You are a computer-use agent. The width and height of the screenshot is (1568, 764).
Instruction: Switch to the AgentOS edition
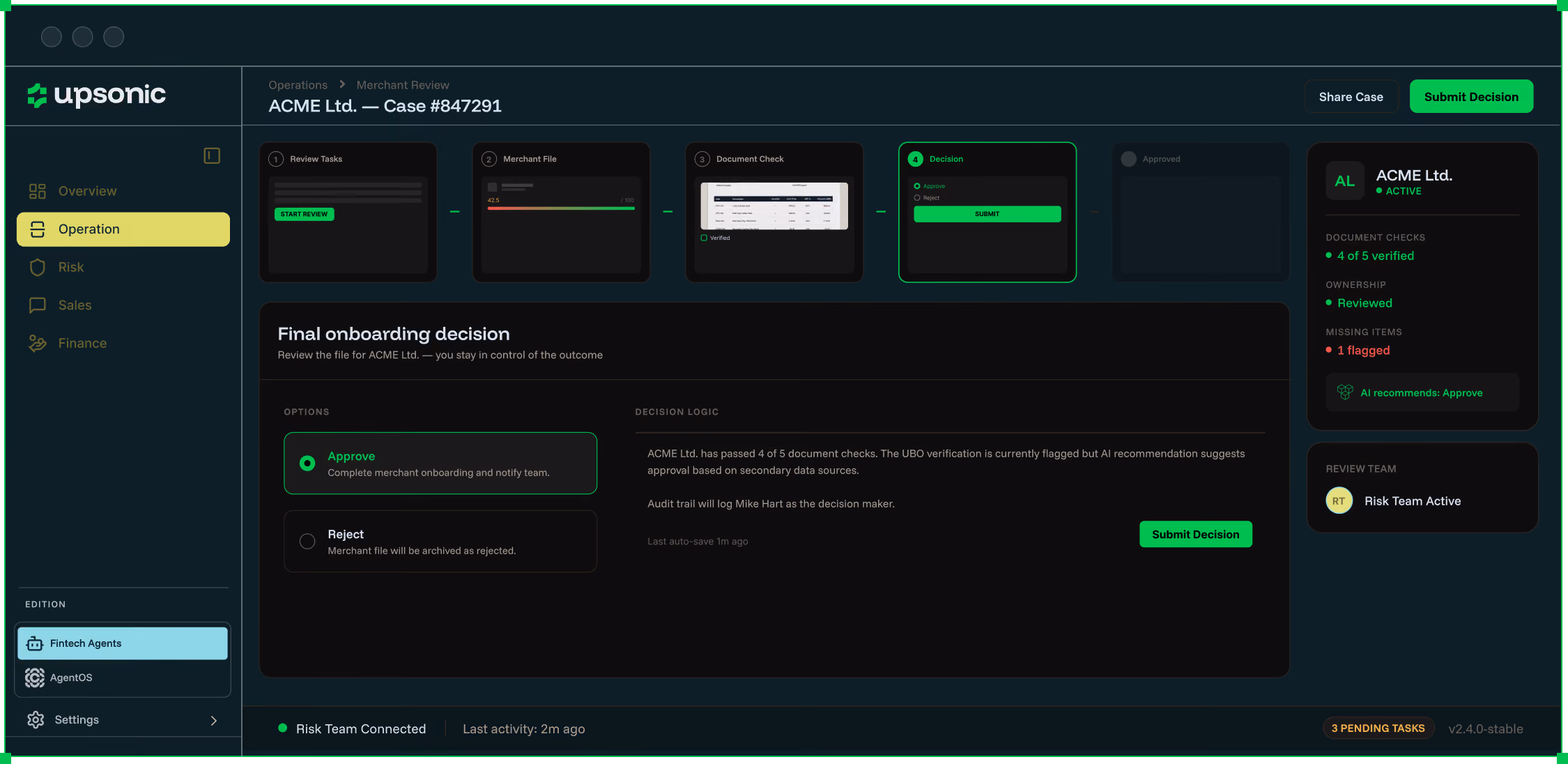pyautogui.click(x=123, y=678)
